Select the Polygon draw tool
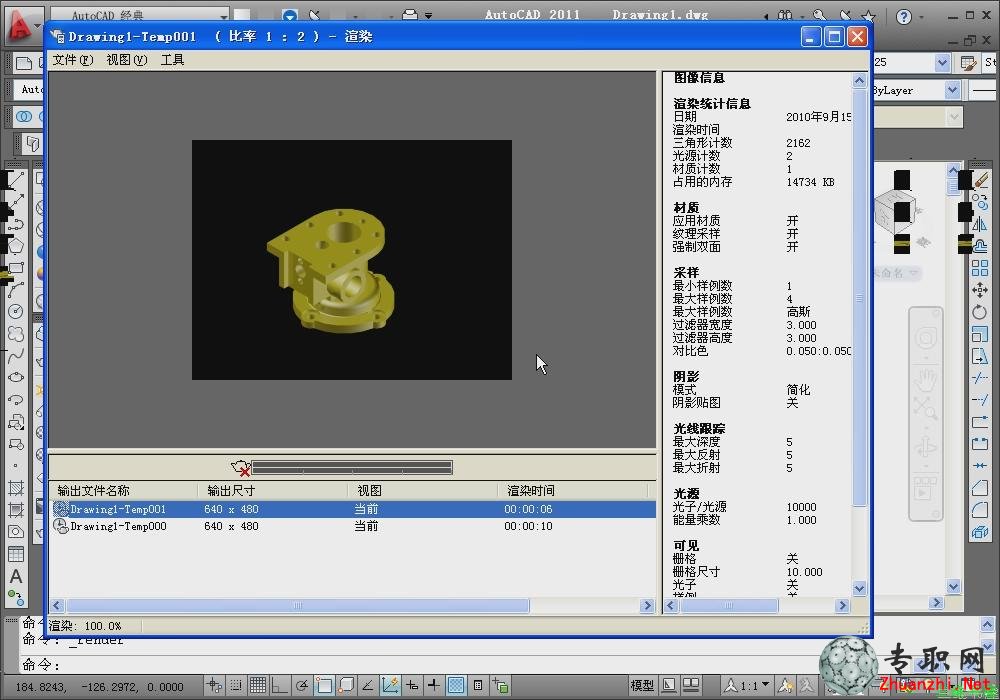The image size is (1000, 700). click(15, 245)
